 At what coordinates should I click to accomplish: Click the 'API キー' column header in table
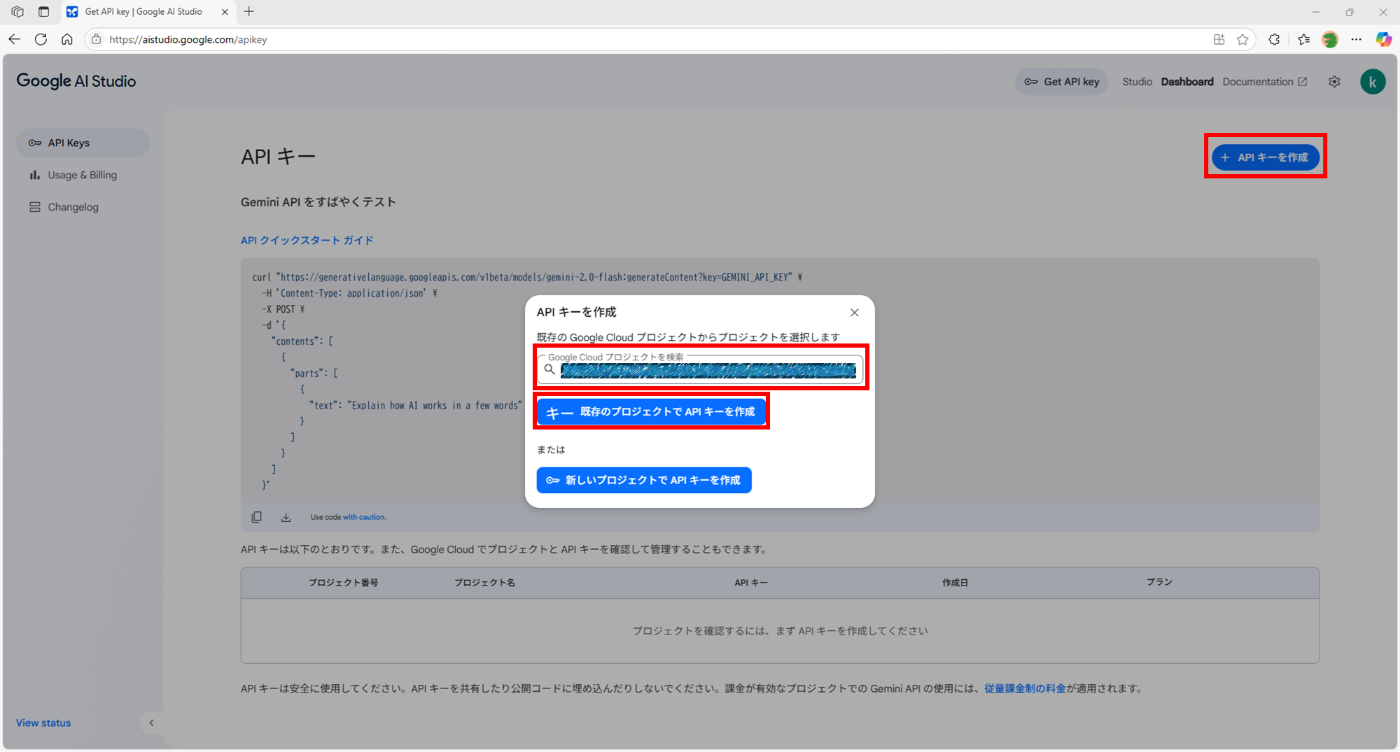pyautogui.click(x=751, y=582)
